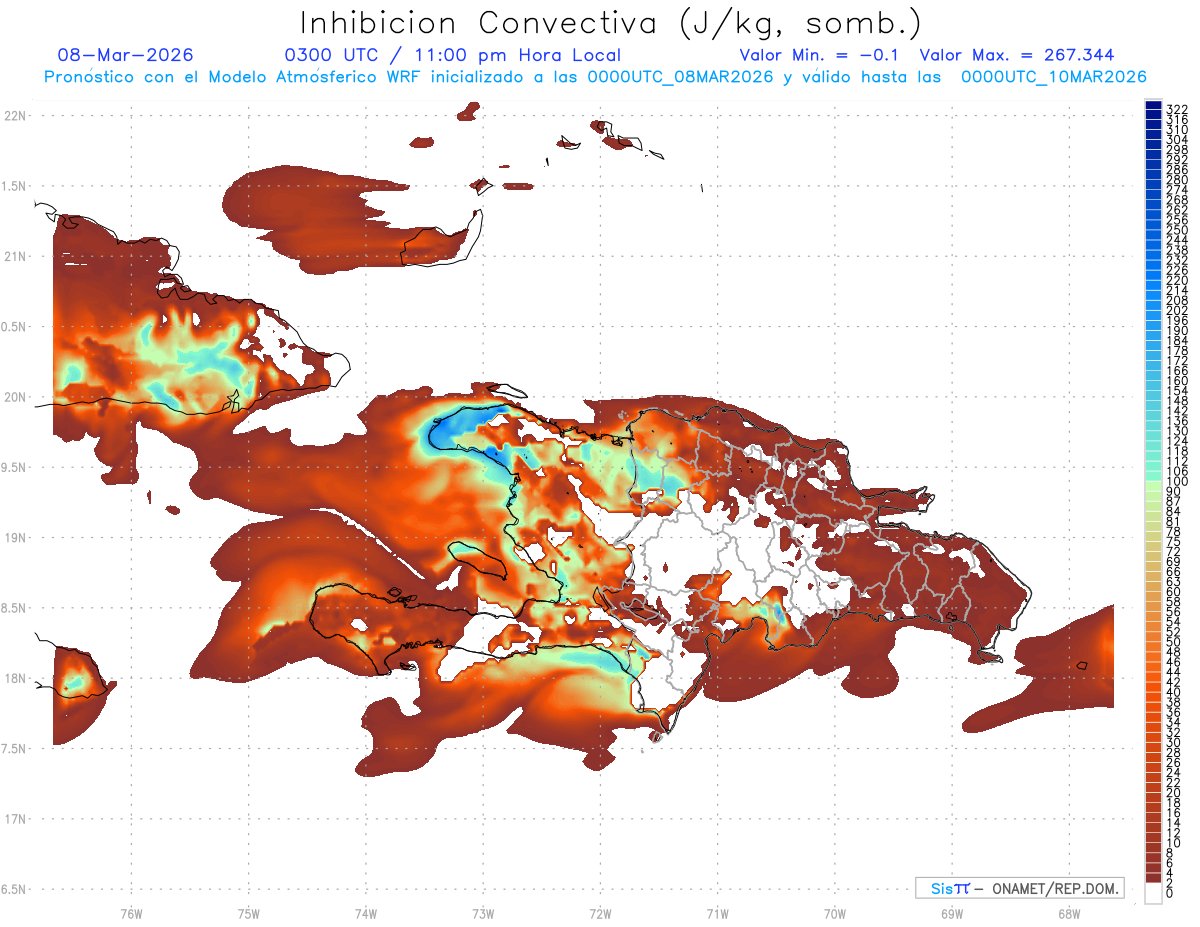Click the title "Inhibicion Convectiva (J/kg, somb.)"
The width and height of the screenshot is (1200, 927).
click(611, 23)
